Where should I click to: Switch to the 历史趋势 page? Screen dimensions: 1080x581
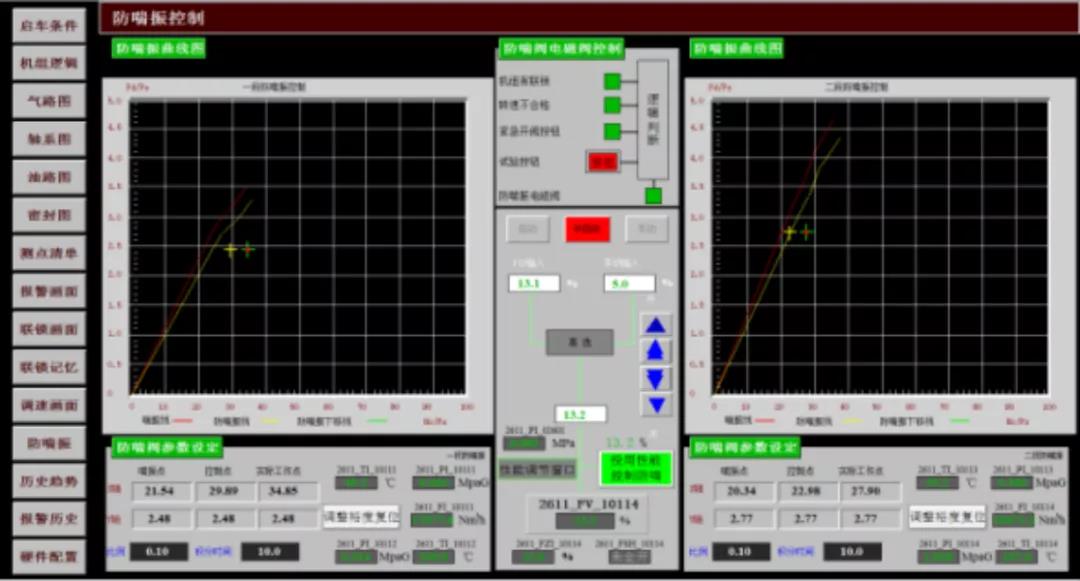coord(48,481)
